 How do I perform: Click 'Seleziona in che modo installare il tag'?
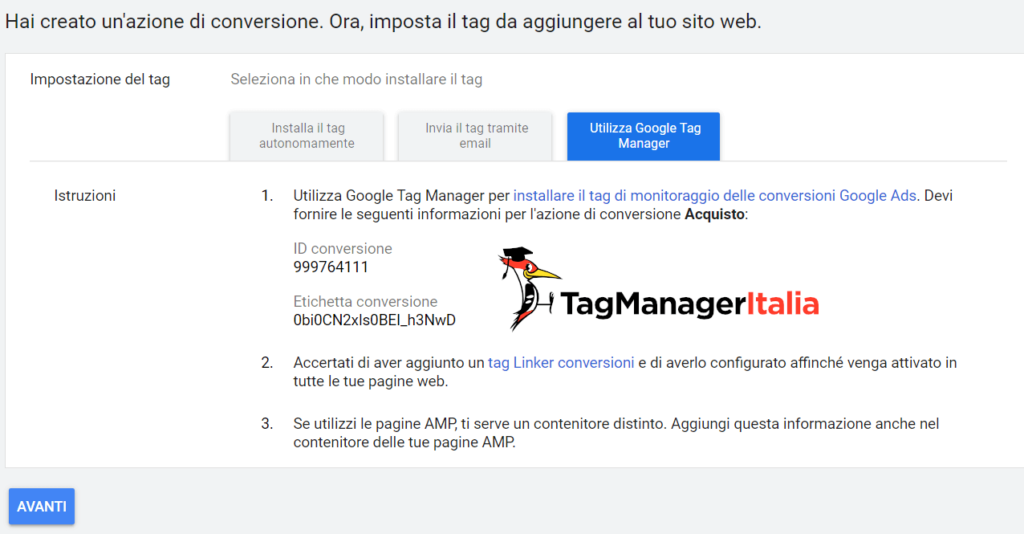pos(357,80)
